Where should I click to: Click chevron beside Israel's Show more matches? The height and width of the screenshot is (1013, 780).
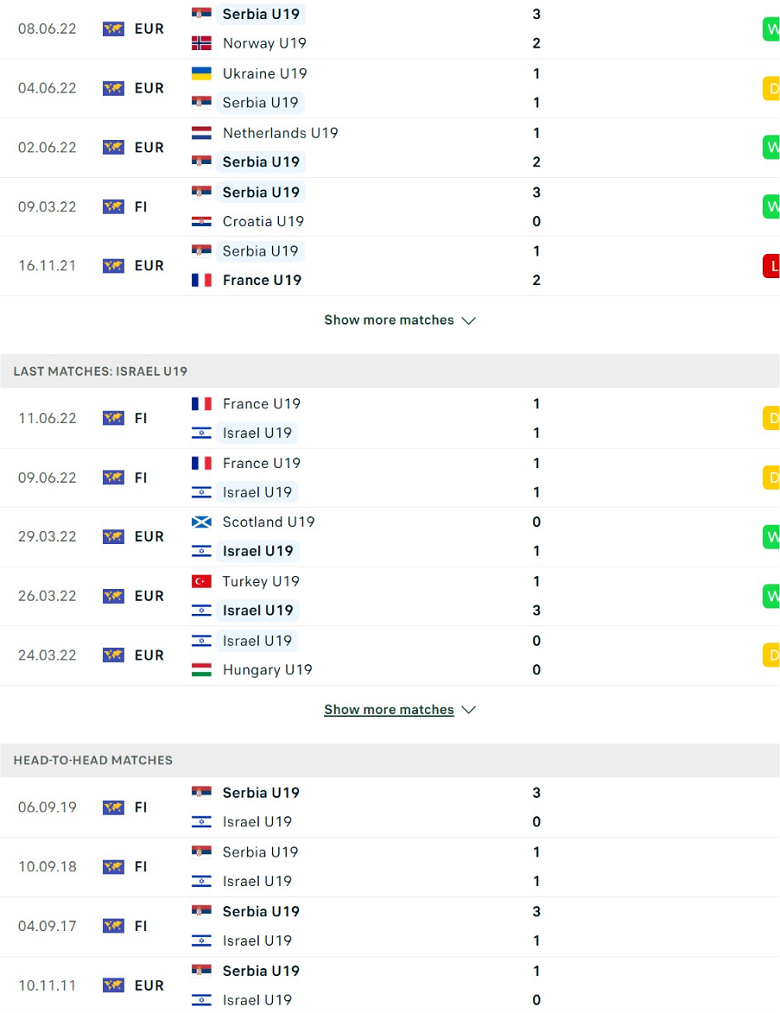(469, 710)
